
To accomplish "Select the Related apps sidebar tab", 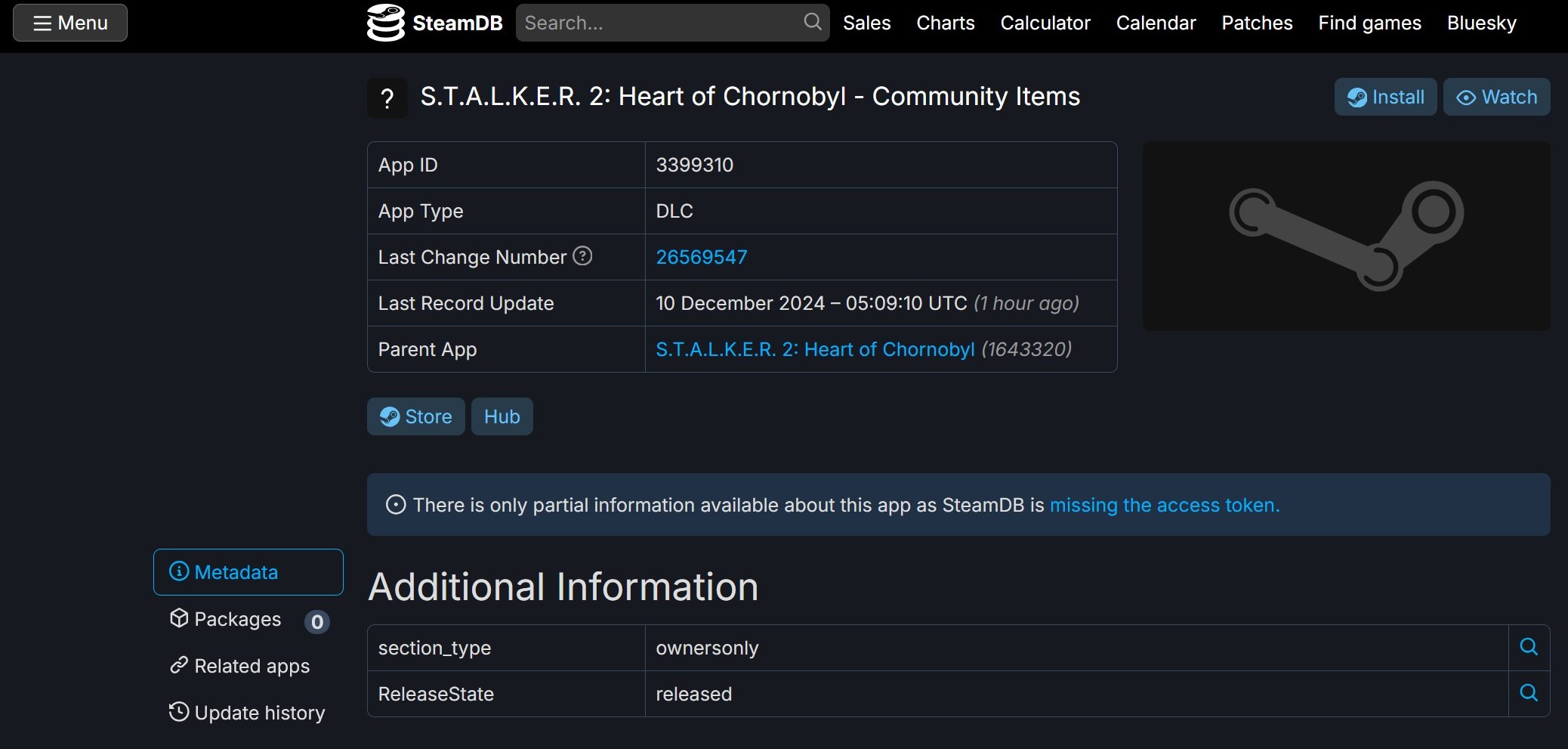I will tap(248, 666).
